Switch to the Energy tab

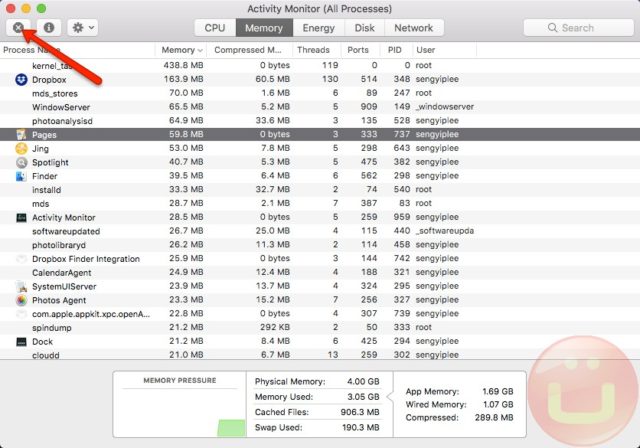[318, 28]
